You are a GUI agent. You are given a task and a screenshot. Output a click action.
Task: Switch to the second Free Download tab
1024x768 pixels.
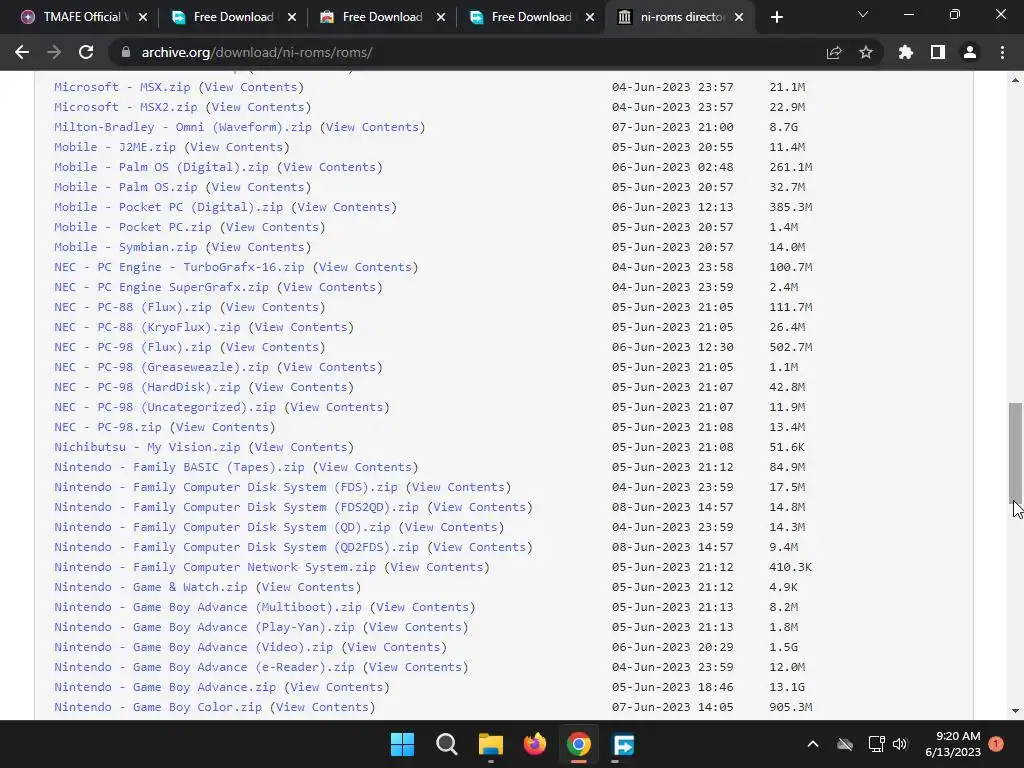(x=382, y=17)
